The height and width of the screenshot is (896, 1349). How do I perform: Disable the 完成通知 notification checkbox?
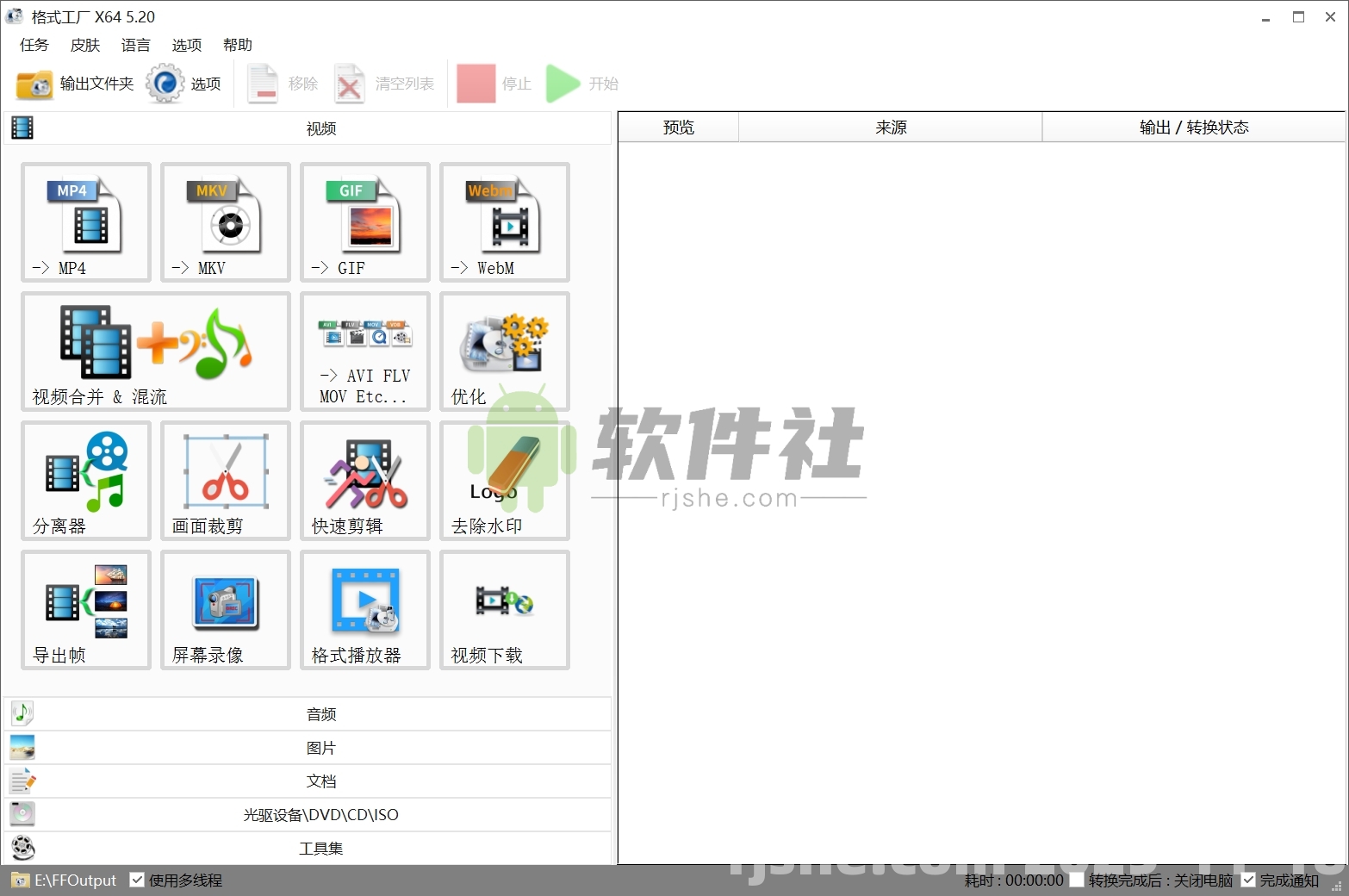click(1249, 880)
